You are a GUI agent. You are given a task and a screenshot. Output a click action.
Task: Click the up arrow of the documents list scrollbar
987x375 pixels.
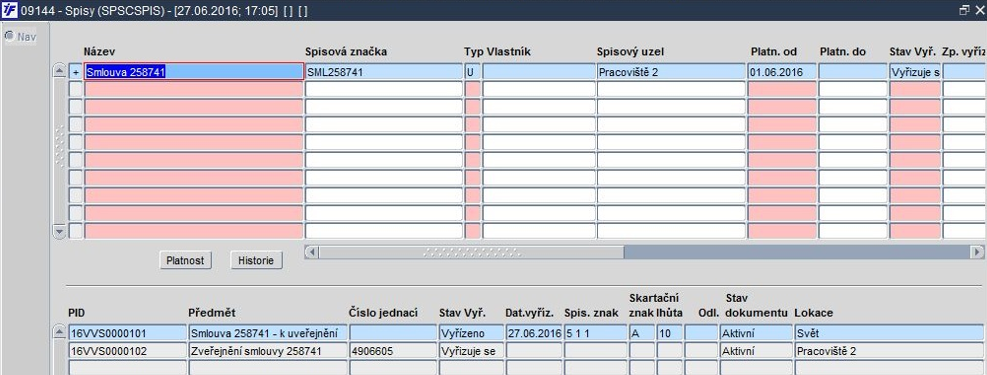click(59, 332)
